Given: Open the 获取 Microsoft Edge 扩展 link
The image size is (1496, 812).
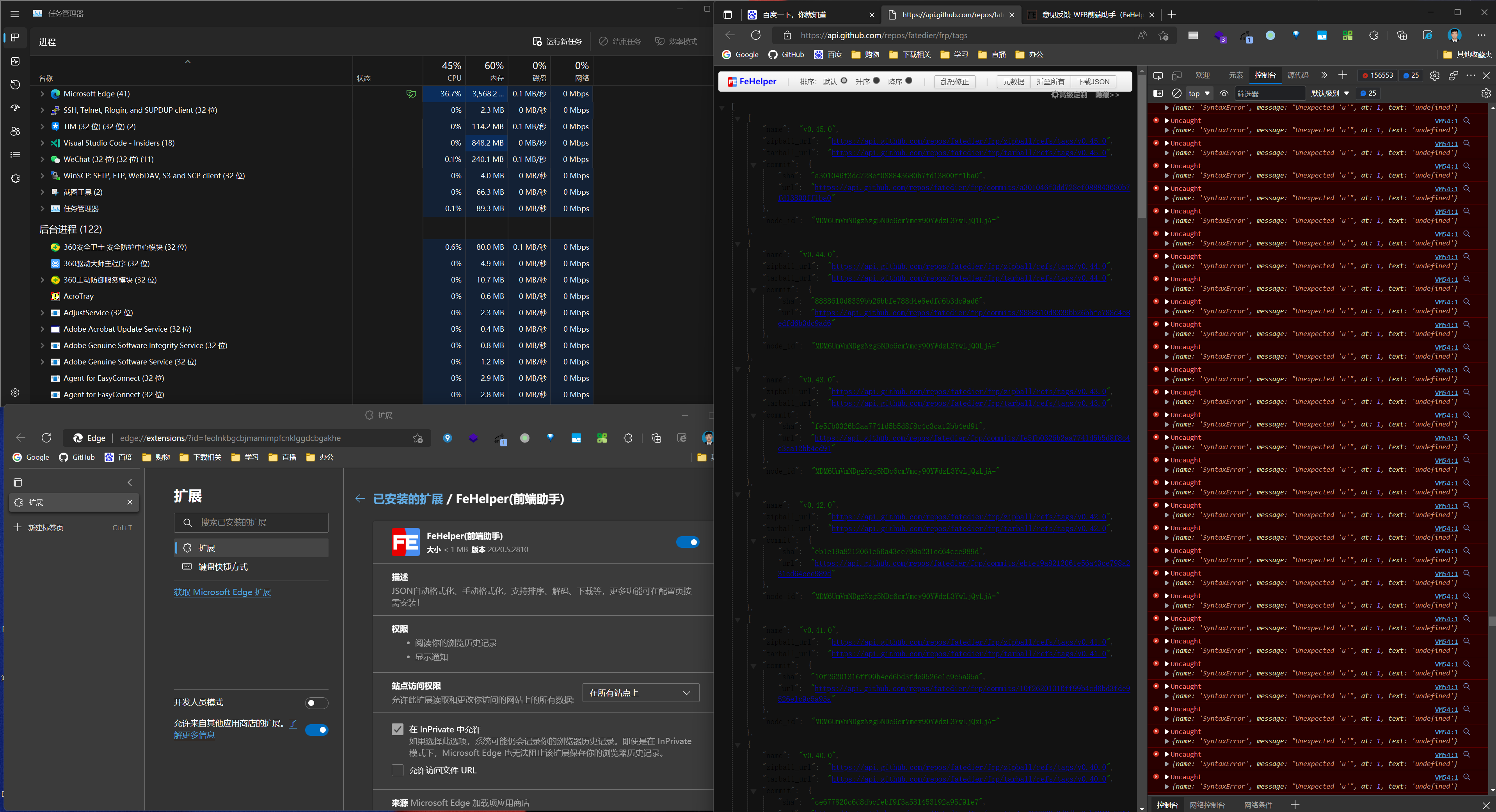Looking at the screenshot, I should click(222, 592).
